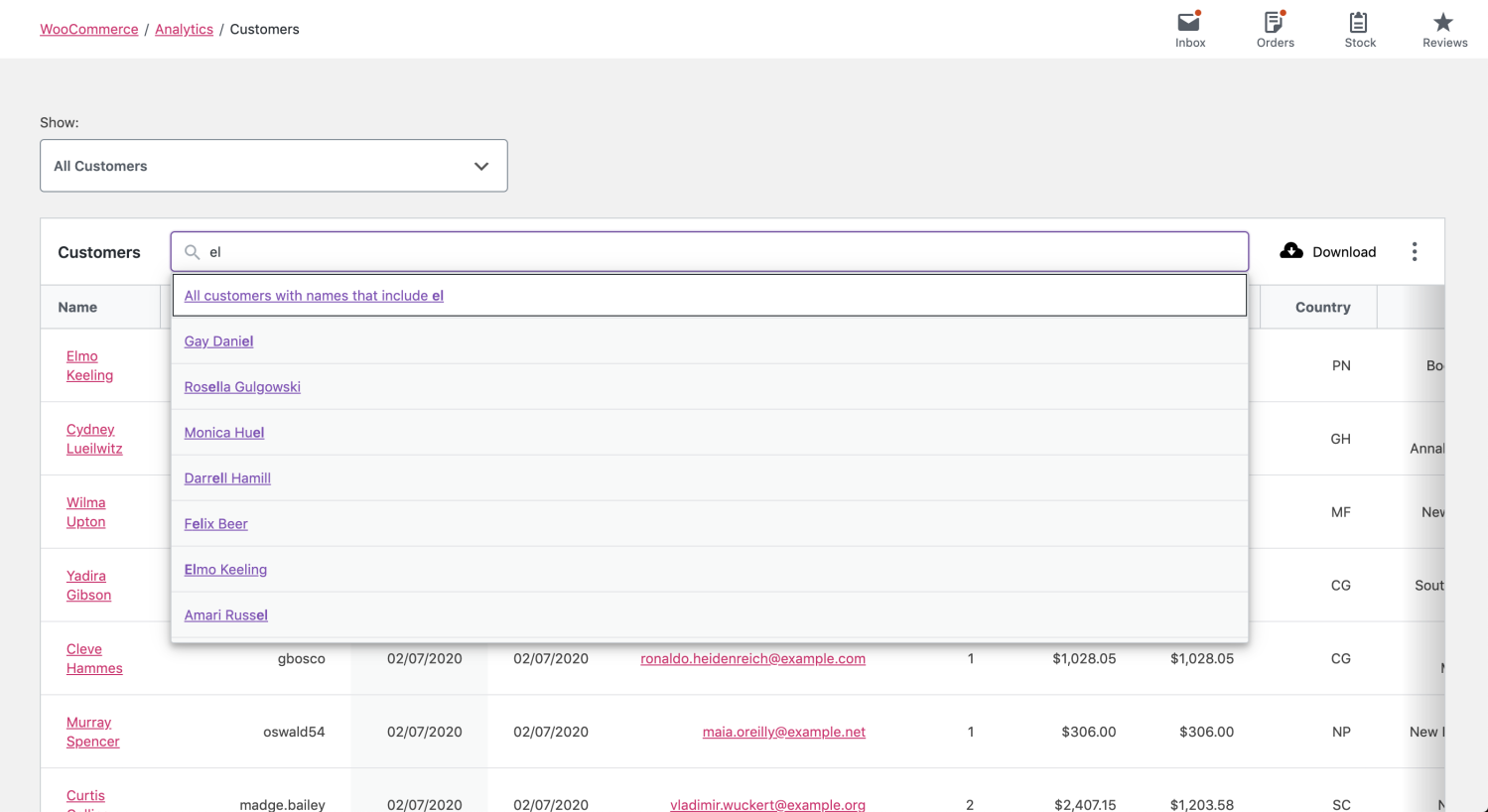This screenshot has height=812, width=1488.
Task: Open Murray Spencer's customer profile
Action: pos(92,732)
